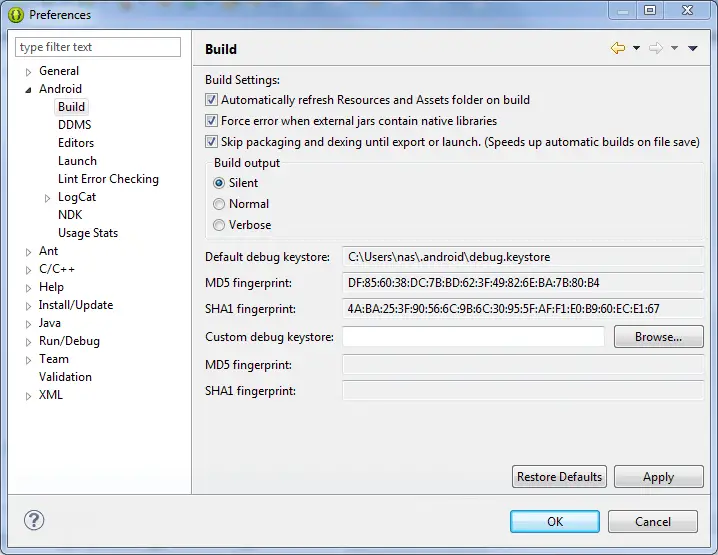This screenshot has width=718, height=555.
Task: Open the back history dropdown arrow
Action: (x=636, y=48)
